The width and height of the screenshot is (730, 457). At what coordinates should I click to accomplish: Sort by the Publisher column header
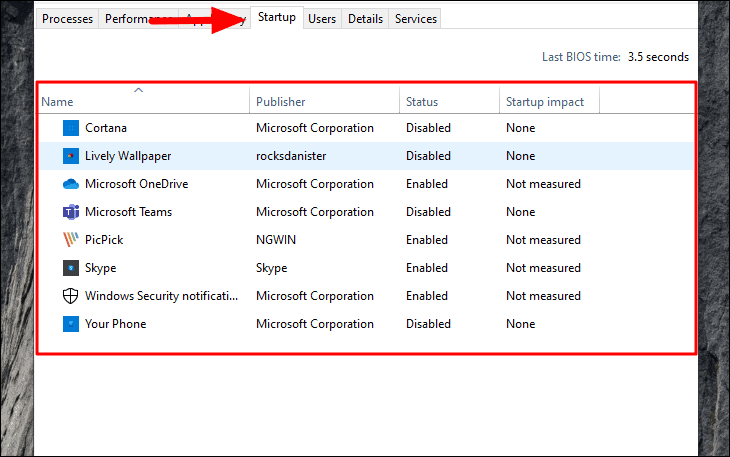tap(281, 102)
